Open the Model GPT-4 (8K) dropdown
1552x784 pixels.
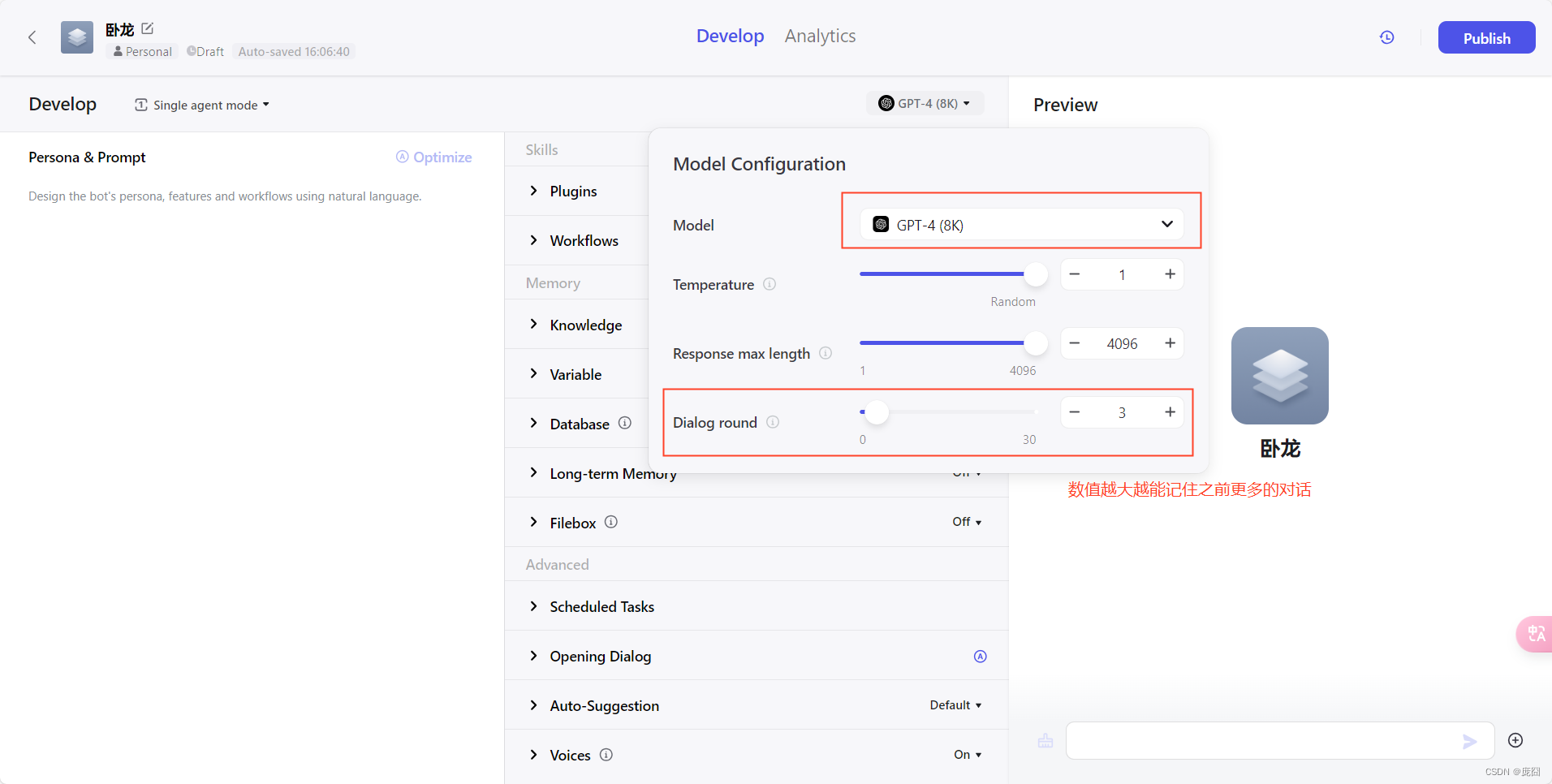click(1022, 225)
